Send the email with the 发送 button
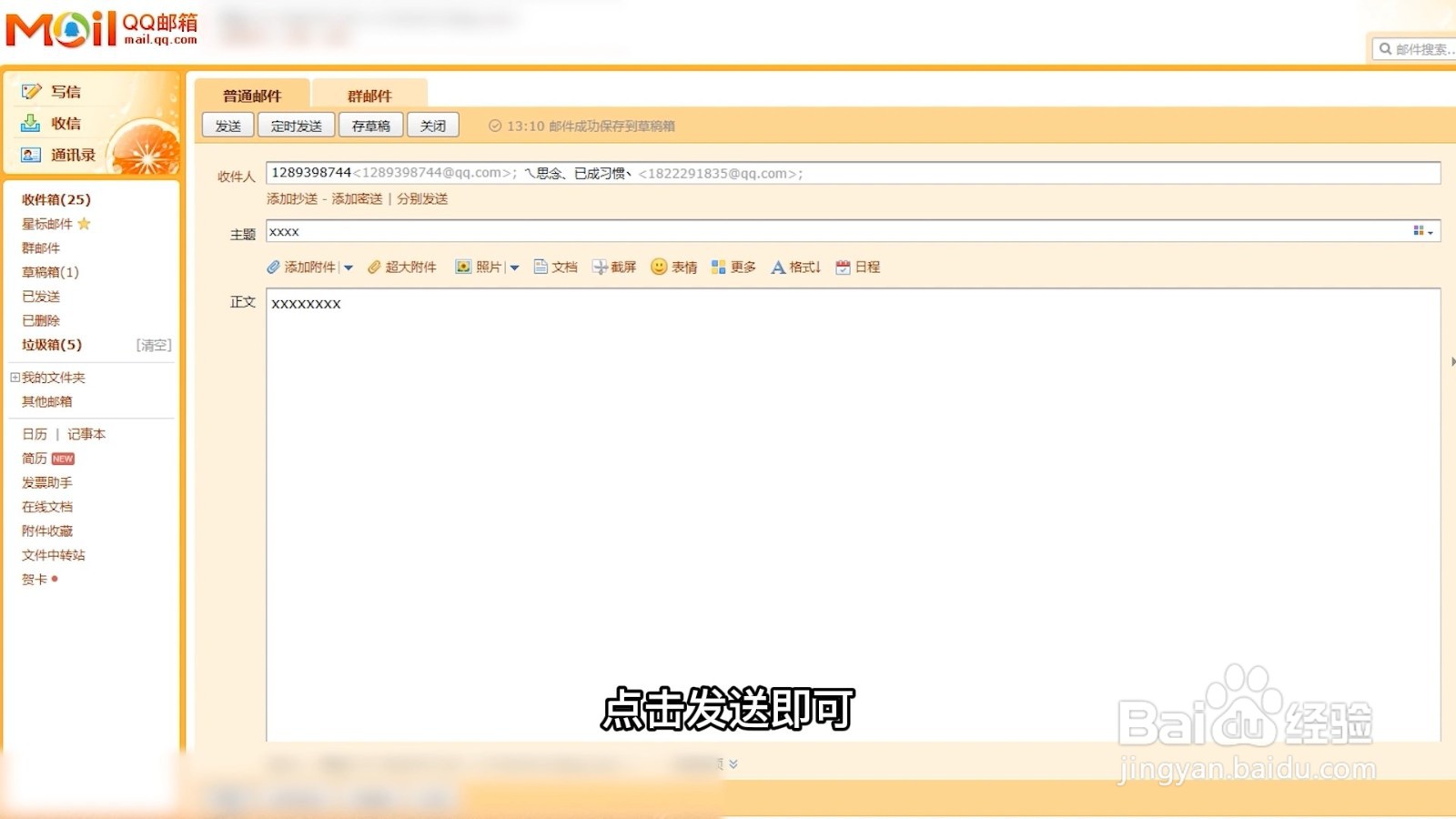 click(227, 125)
